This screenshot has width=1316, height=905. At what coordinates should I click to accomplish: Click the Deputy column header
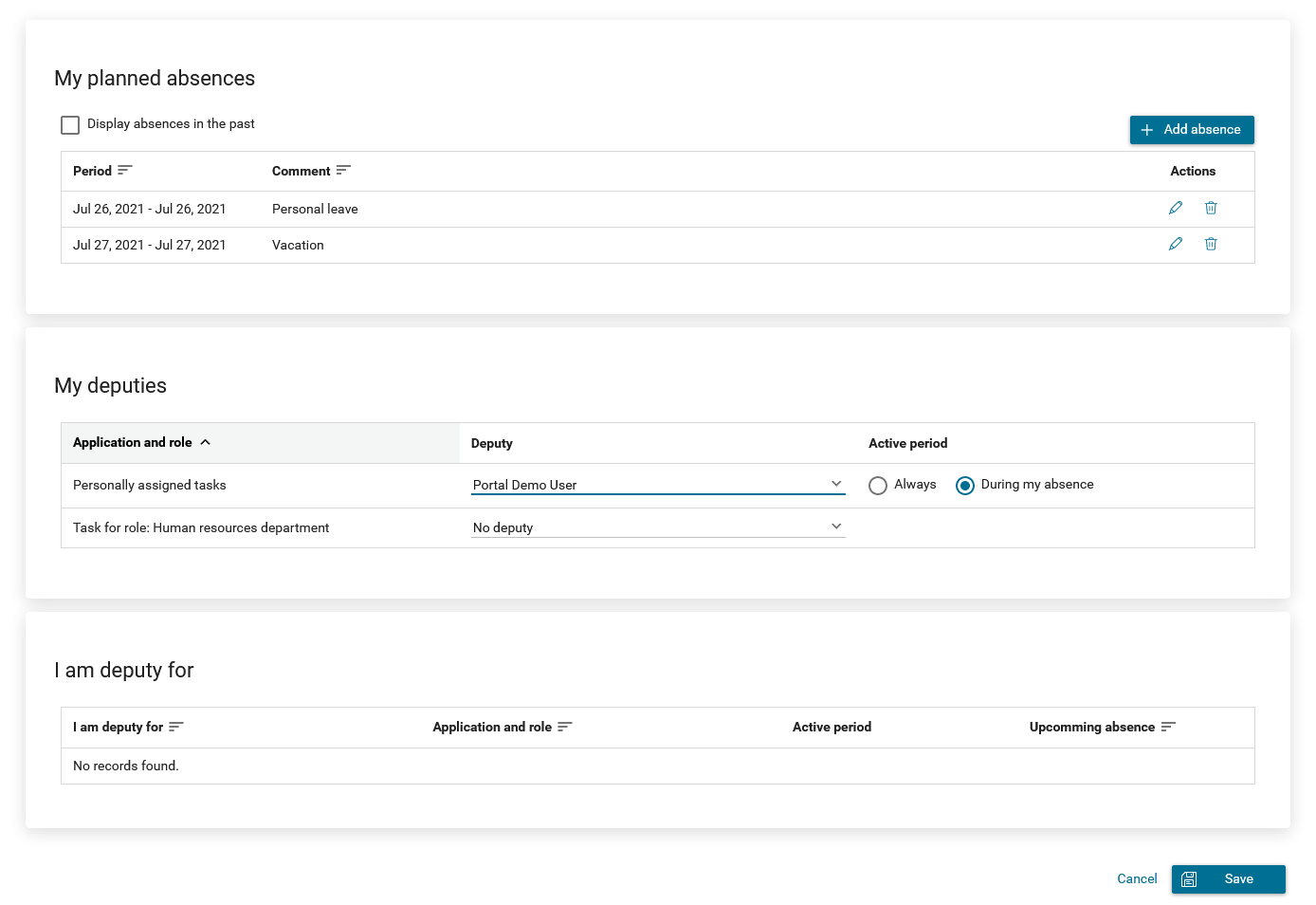[492, 443]
